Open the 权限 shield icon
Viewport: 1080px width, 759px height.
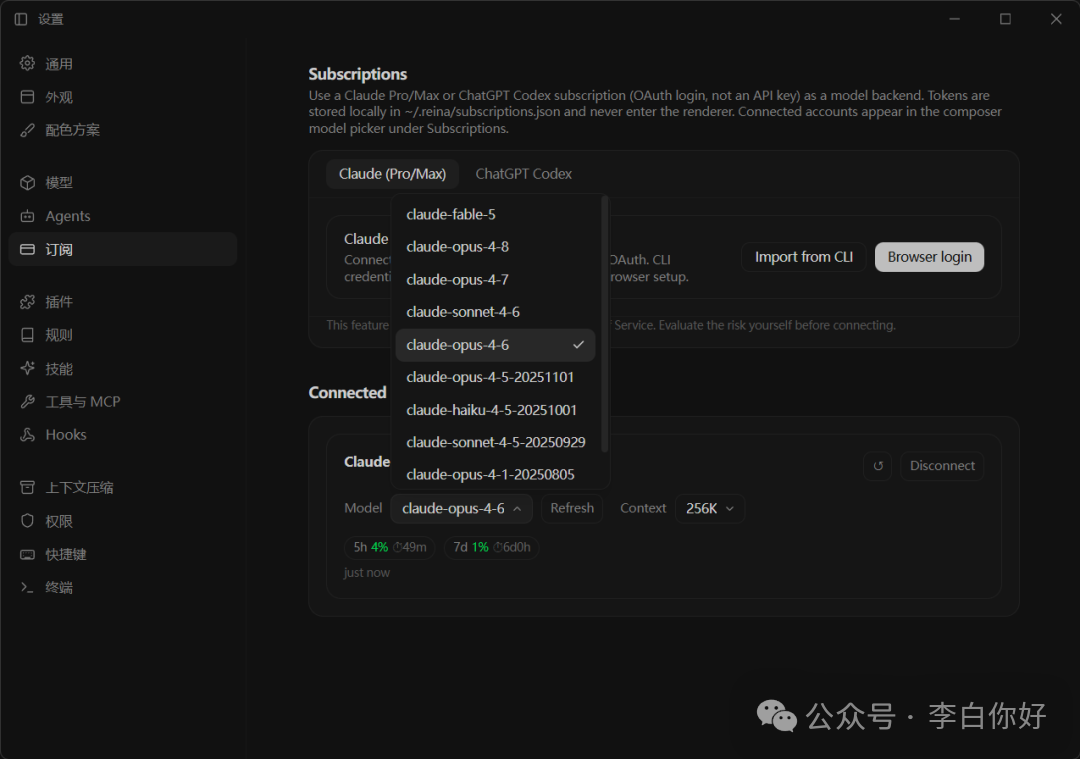[27, 521]
